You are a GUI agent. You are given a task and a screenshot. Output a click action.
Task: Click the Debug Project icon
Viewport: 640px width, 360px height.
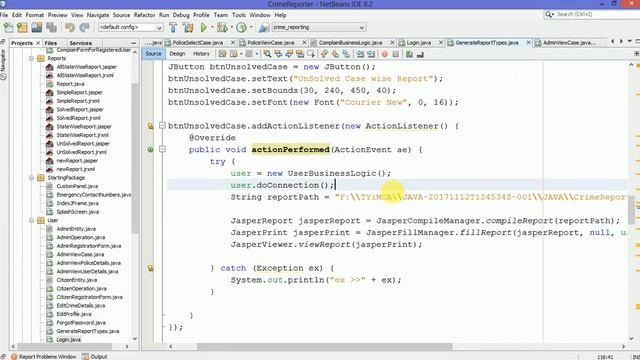pos(222,27)
